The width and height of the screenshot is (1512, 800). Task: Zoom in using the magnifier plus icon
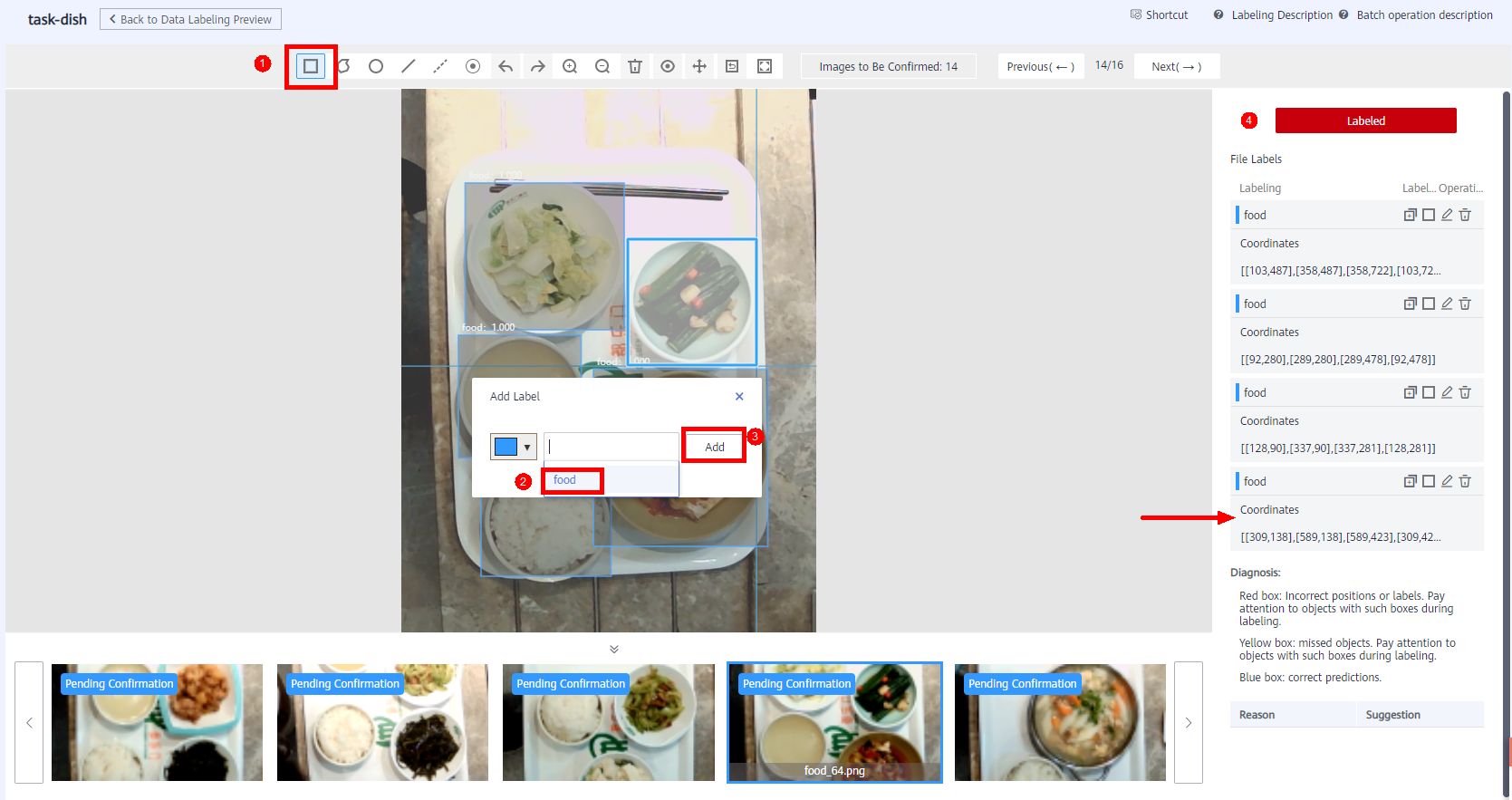570,66
